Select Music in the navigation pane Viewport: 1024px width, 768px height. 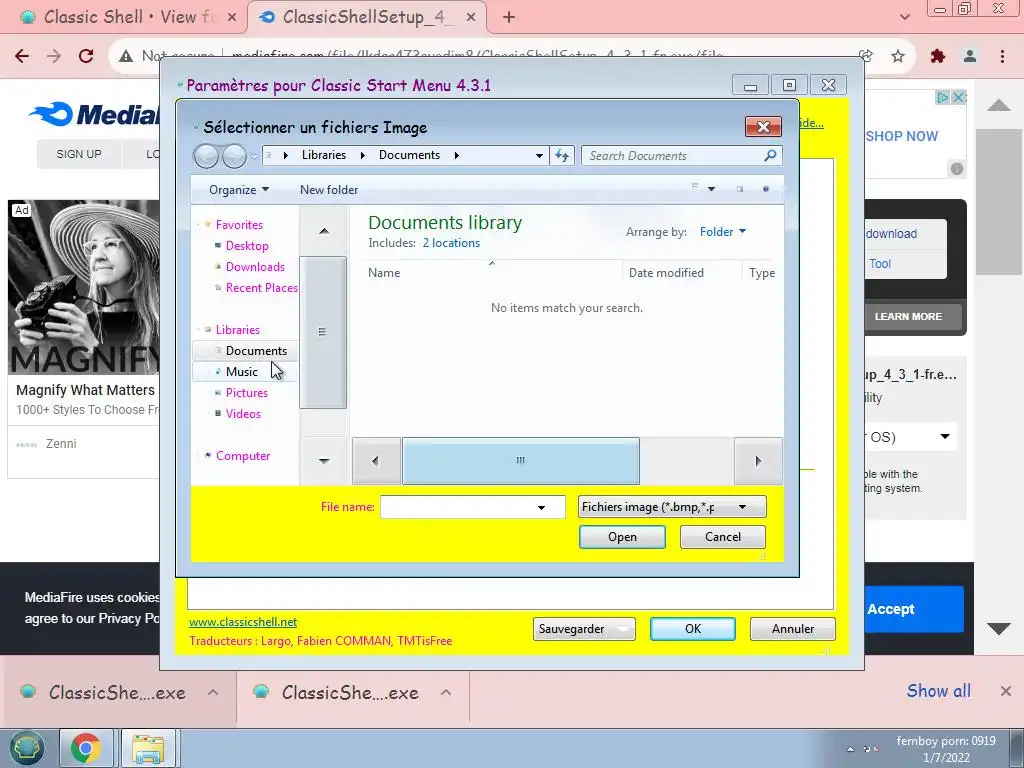242,372
